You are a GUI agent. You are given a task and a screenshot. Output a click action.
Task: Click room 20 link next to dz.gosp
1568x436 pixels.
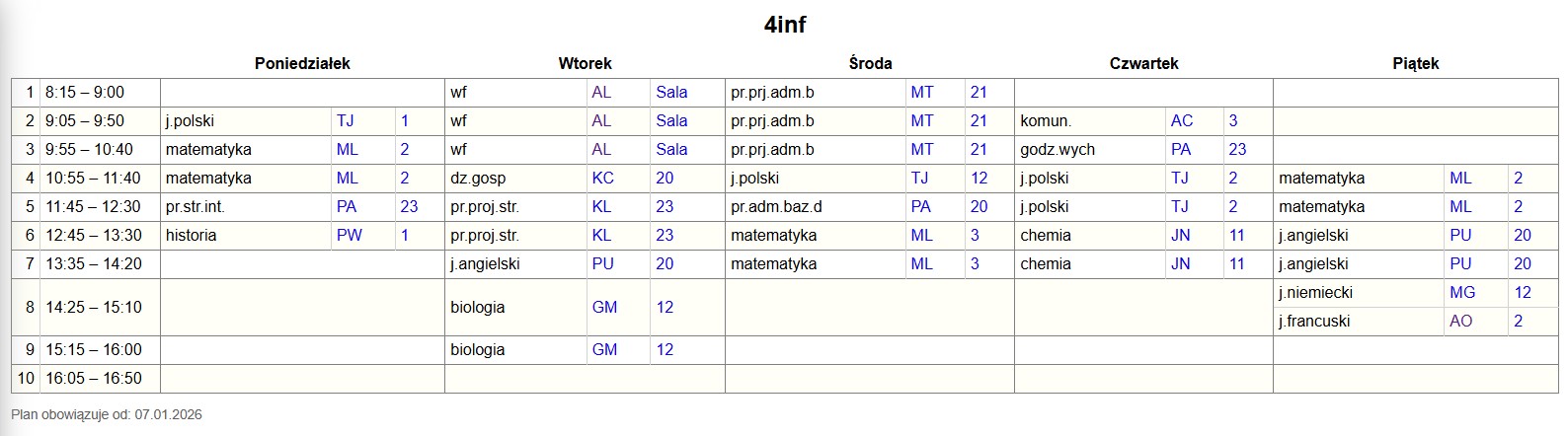(665, 179)
